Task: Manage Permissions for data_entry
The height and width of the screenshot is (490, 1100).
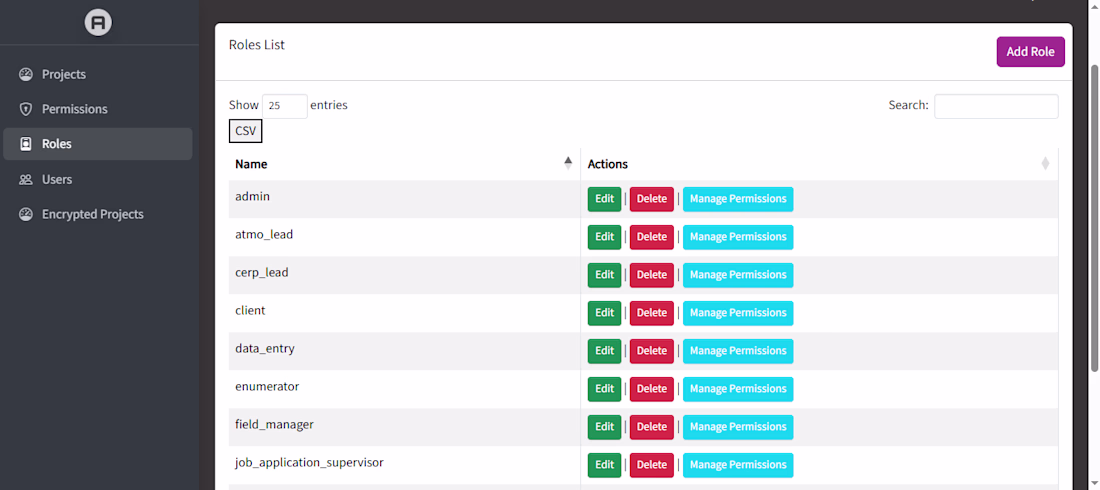Action: [738, 350]
